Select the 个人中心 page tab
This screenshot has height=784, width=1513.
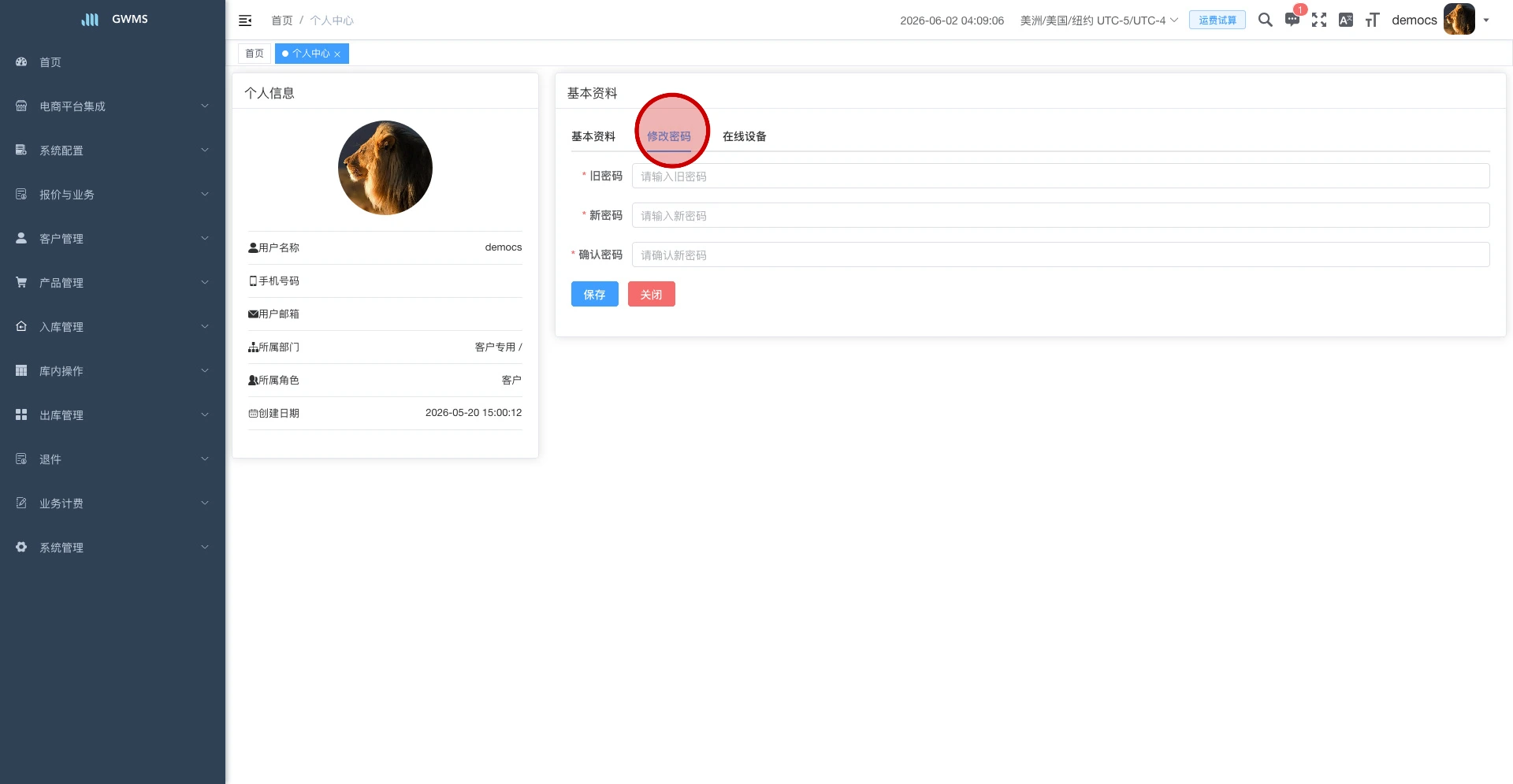click(x=311, y=54)
